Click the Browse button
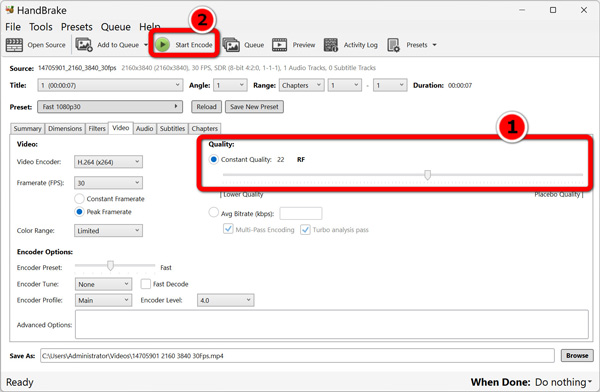The image size is (600, 392). coord(577,356)
